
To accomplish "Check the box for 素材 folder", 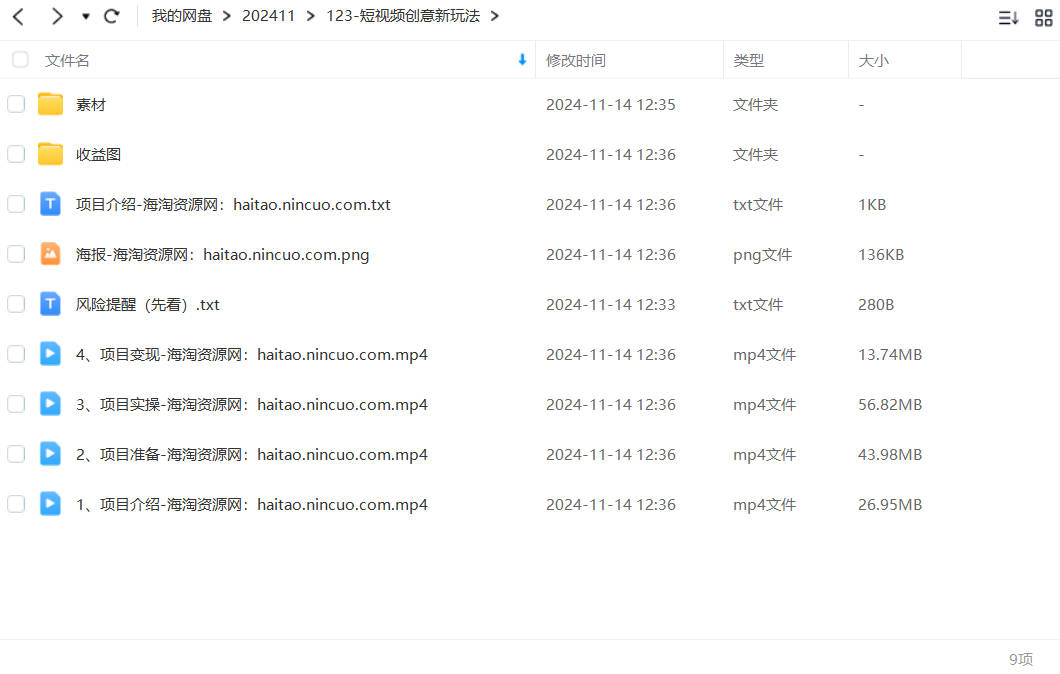I will pyautogui.click(x=16, y=104).
